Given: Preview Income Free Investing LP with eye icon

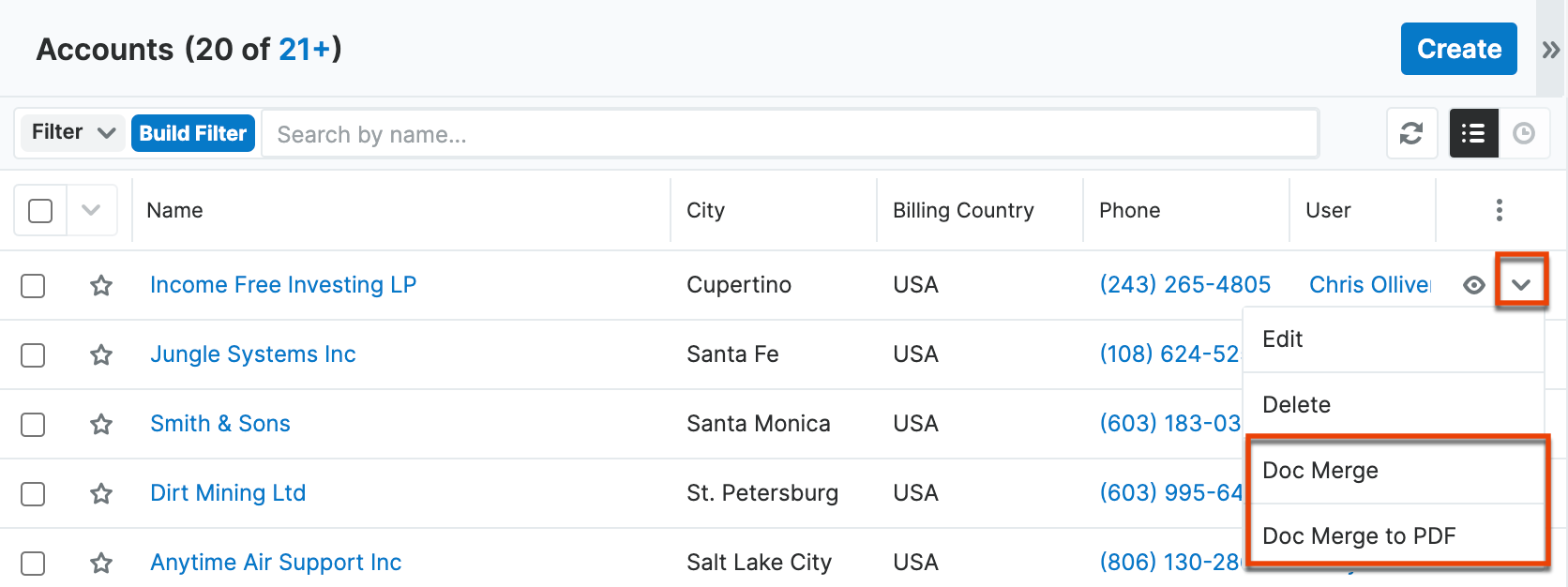Looking at the screenshot, I should click(1472, 285).
